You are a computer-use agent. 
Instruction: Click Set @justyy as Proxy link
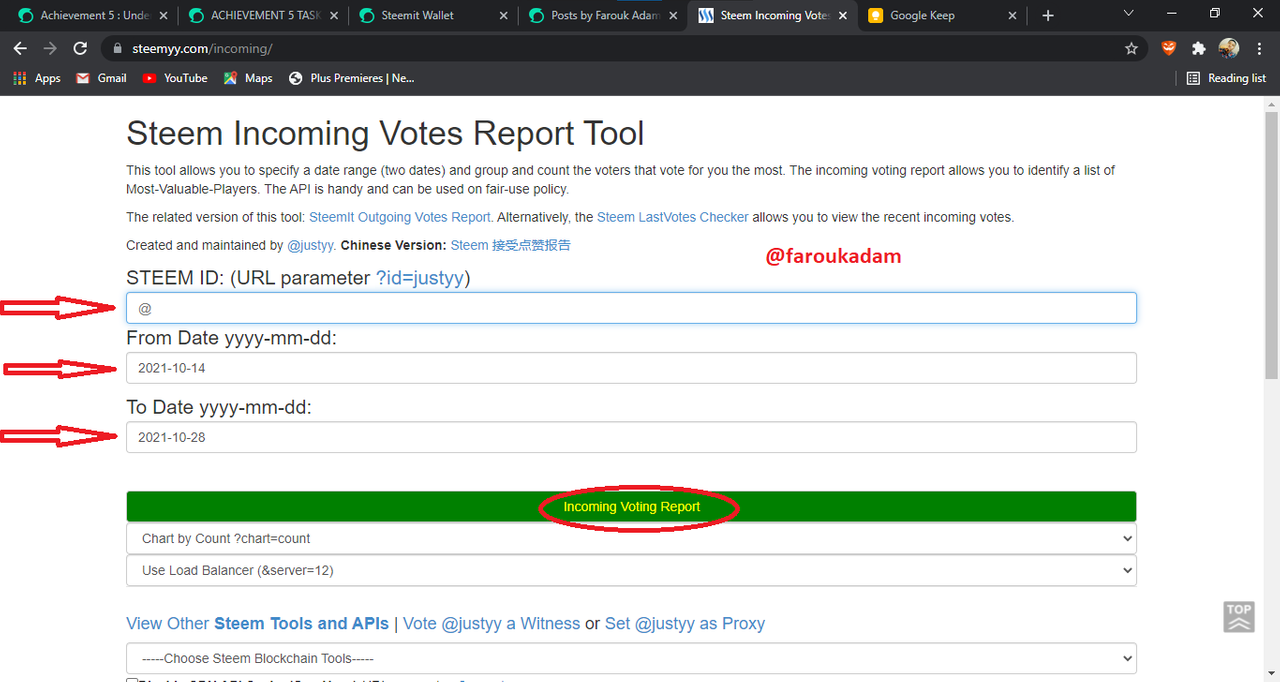[x=685, y=623]
